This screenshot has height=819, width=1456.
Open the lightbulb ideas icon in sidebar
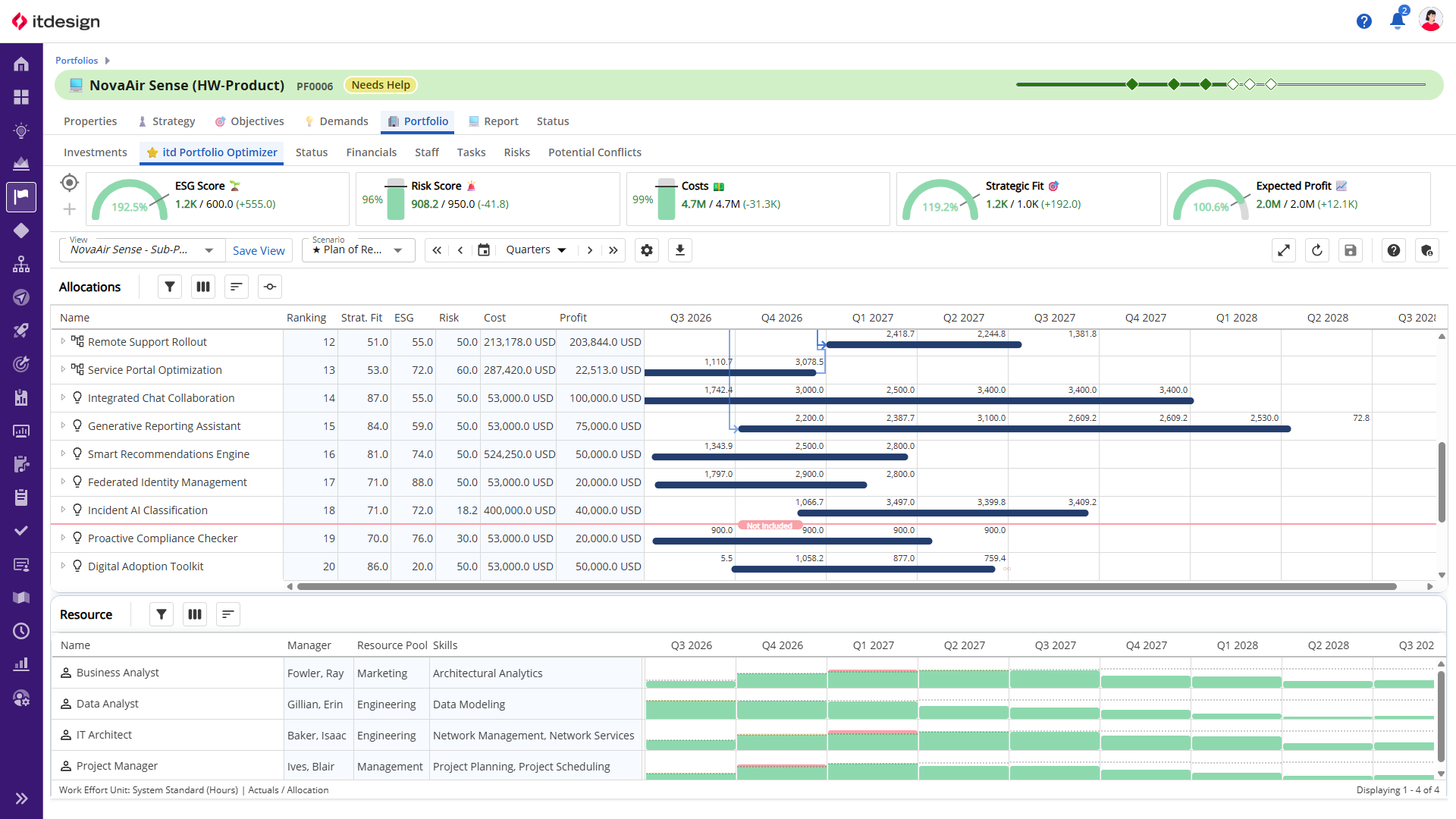point(21,130)
